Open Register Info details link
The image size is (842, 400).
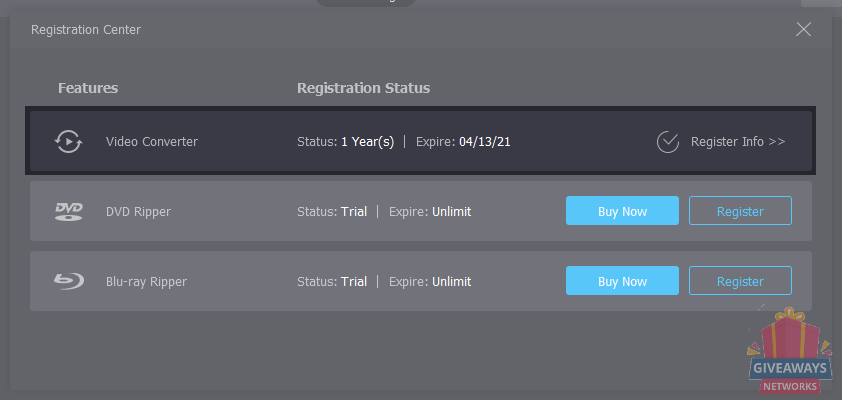click(738, 142)
